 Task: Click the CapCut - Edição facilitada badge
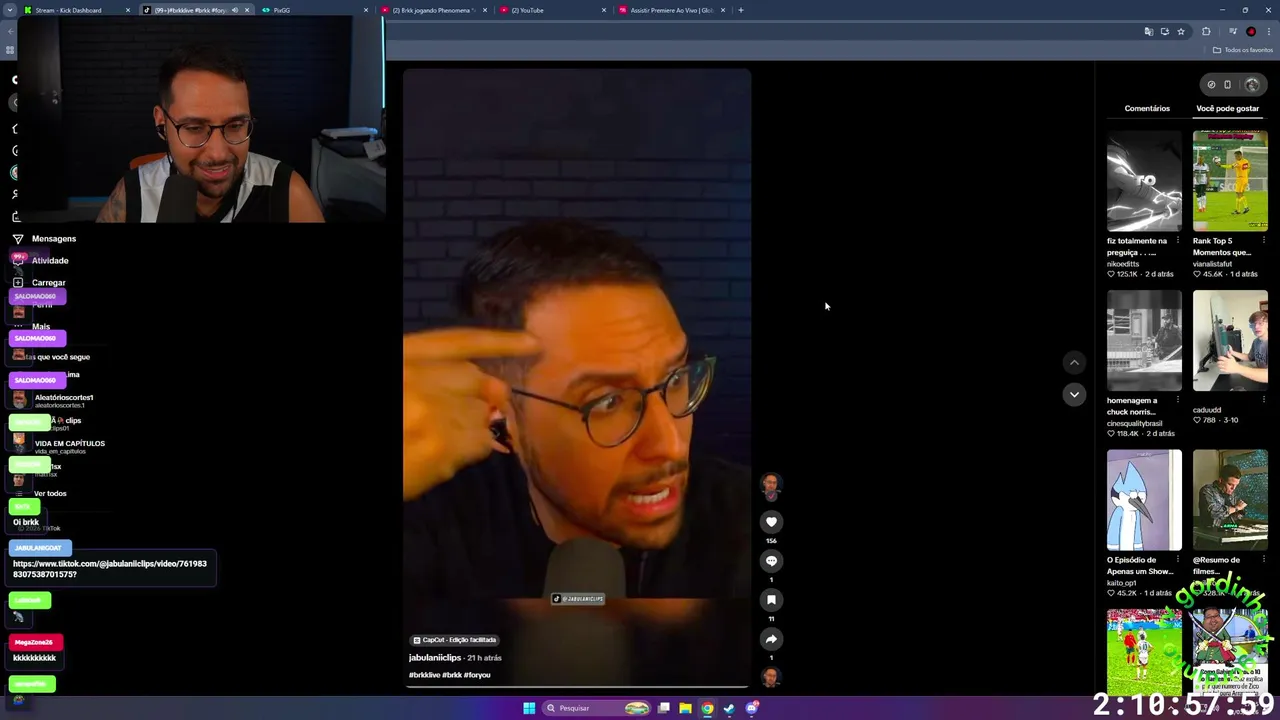455,640
